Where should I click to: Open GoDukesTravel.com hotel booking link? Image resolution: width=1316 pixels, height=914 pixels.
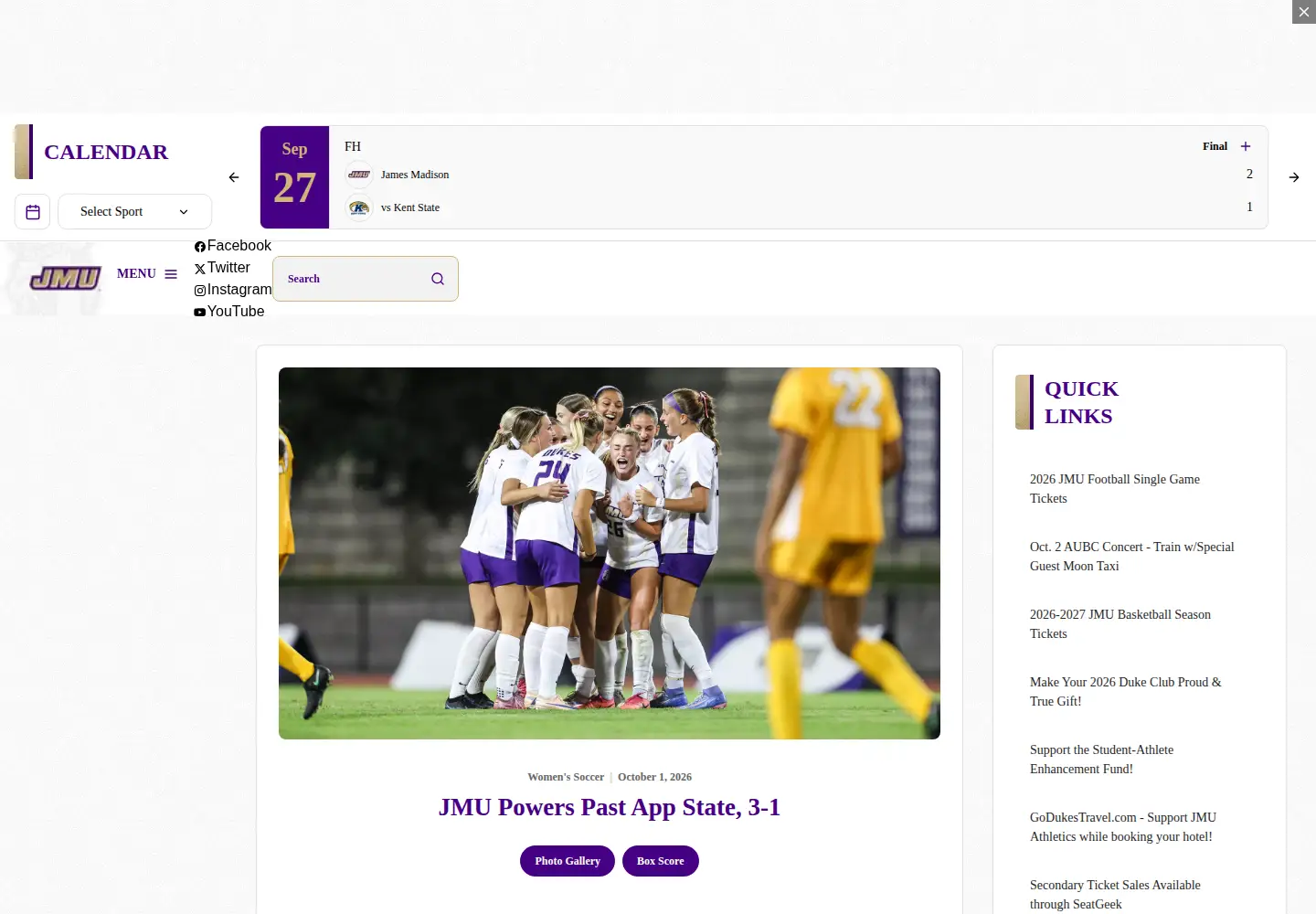coord(1123,827)
